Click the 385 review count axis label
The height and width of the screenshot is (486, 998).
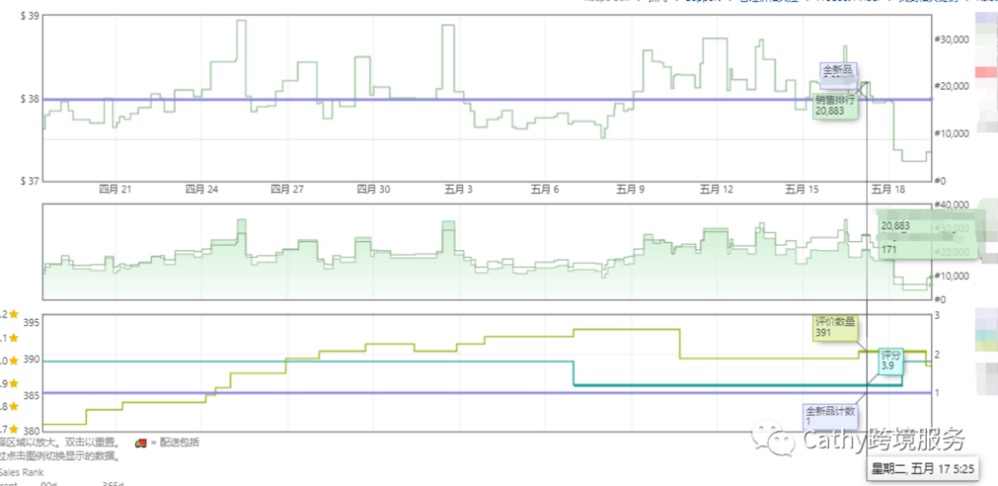point(31,396)
